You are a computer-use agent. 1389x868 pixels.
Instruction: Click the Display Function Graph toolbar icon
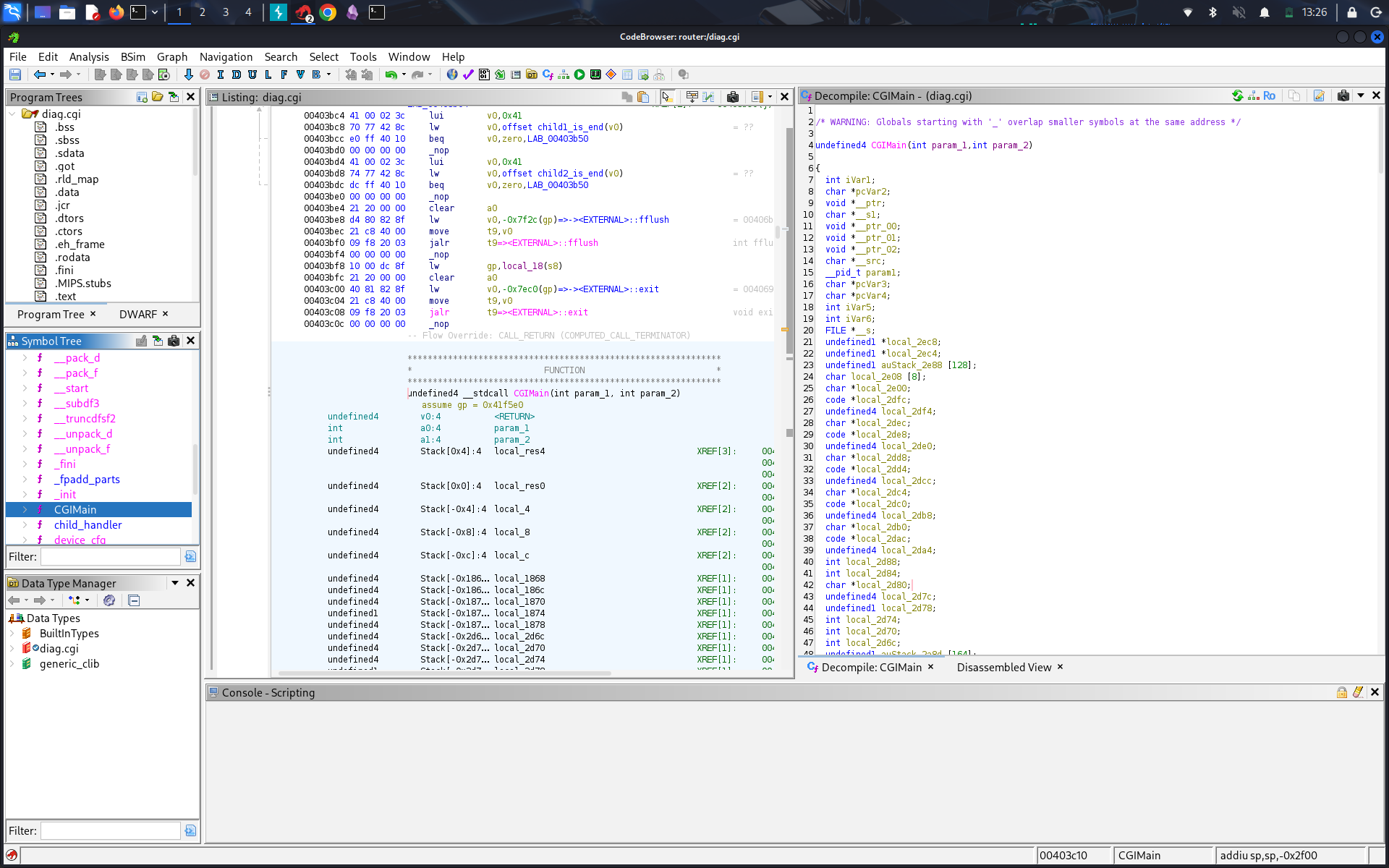[564, 75]
